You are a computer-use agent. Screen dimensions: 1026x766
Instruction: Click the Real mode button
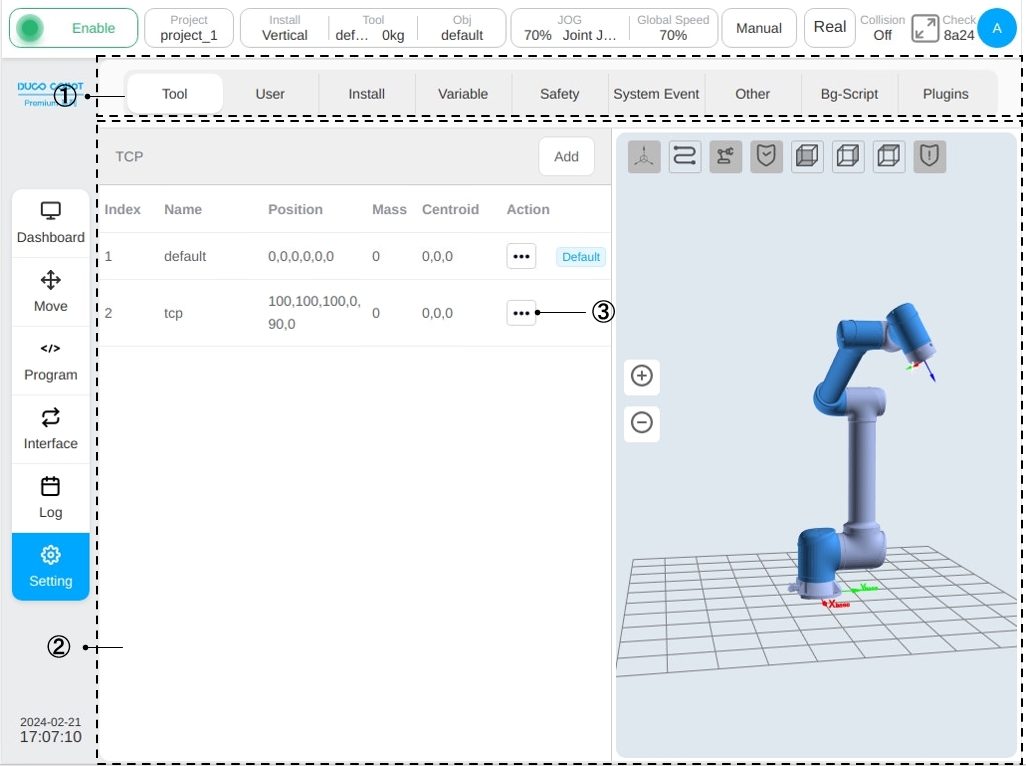pyautogui.click(x=829, y=28)
